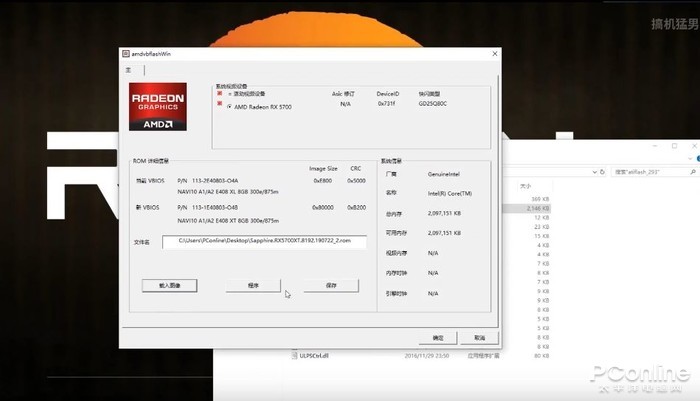Viewport: 700px width, 401px height.
Task: Click the Intel(R) Core(TM) name value
Action: (450, 193)
